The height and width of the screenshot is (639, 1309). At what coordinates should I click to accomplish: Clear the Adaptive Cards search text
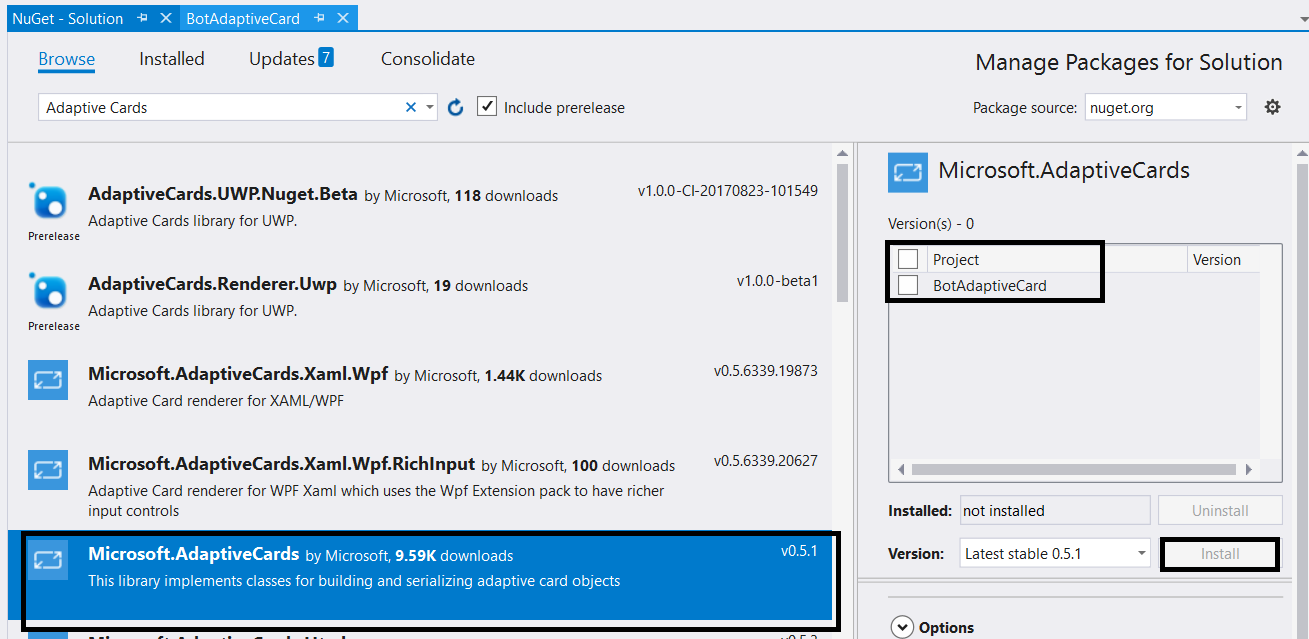click(x=410, y=107)
